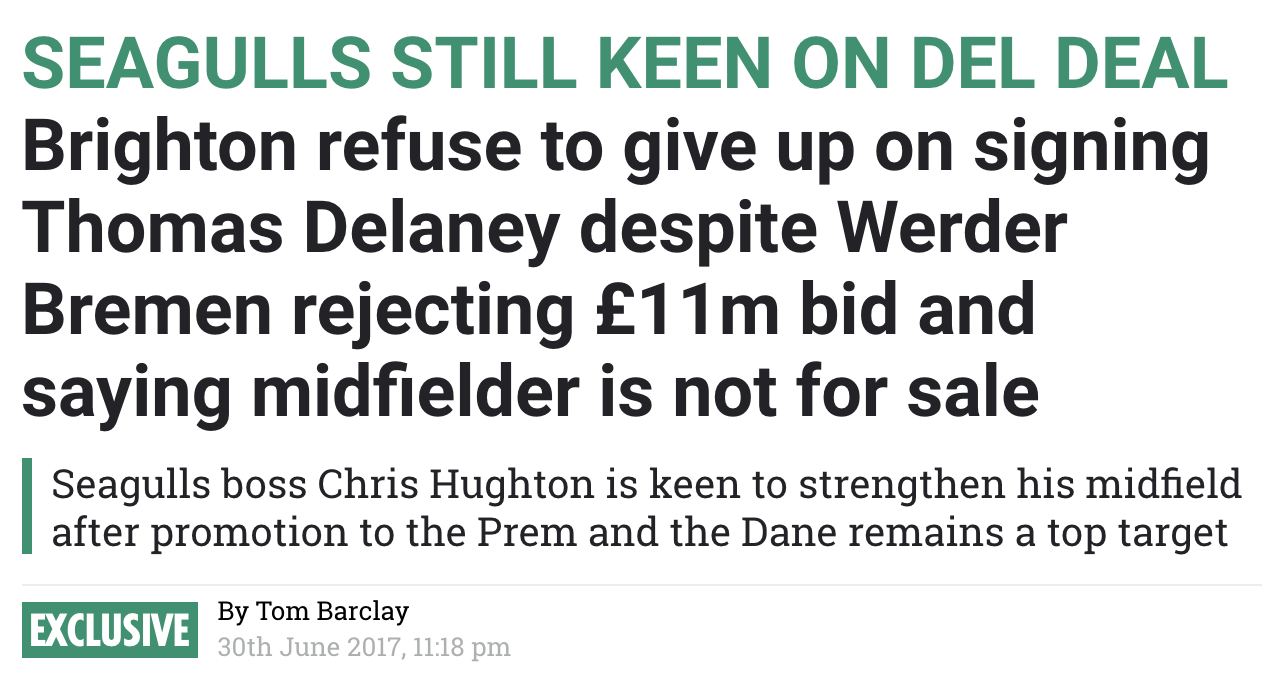
Task: Click the grey divider line above the byline
Action: tap(640, 584)
